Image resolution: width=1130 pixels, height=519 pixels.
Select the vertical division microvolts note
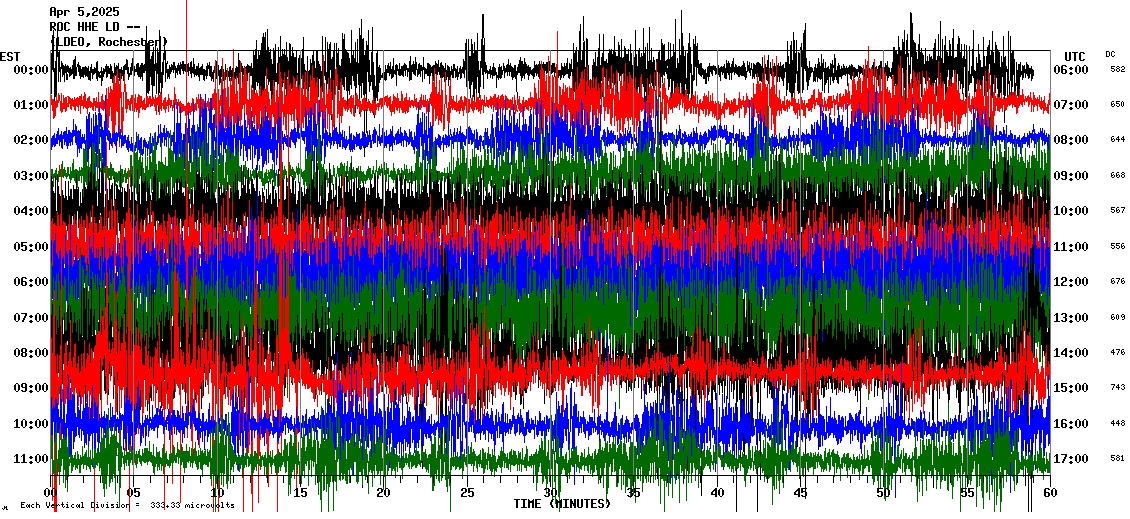(x=127, y=505)
